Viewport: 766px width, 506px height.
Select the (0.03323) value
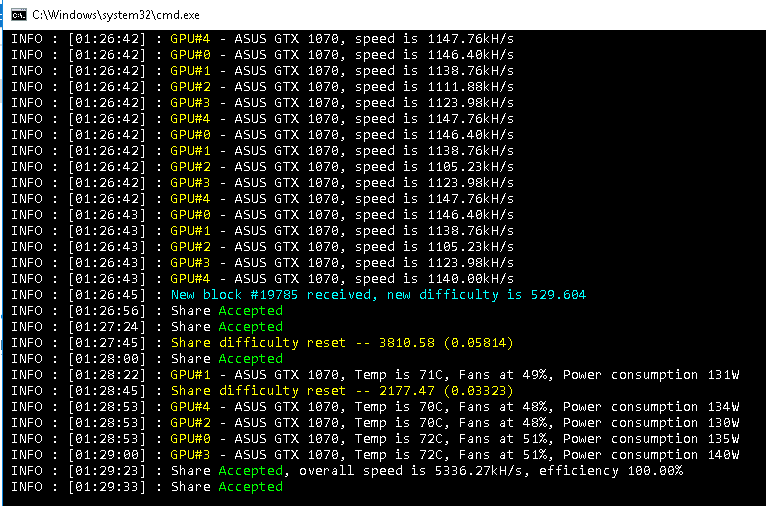(x=479, y=390)
